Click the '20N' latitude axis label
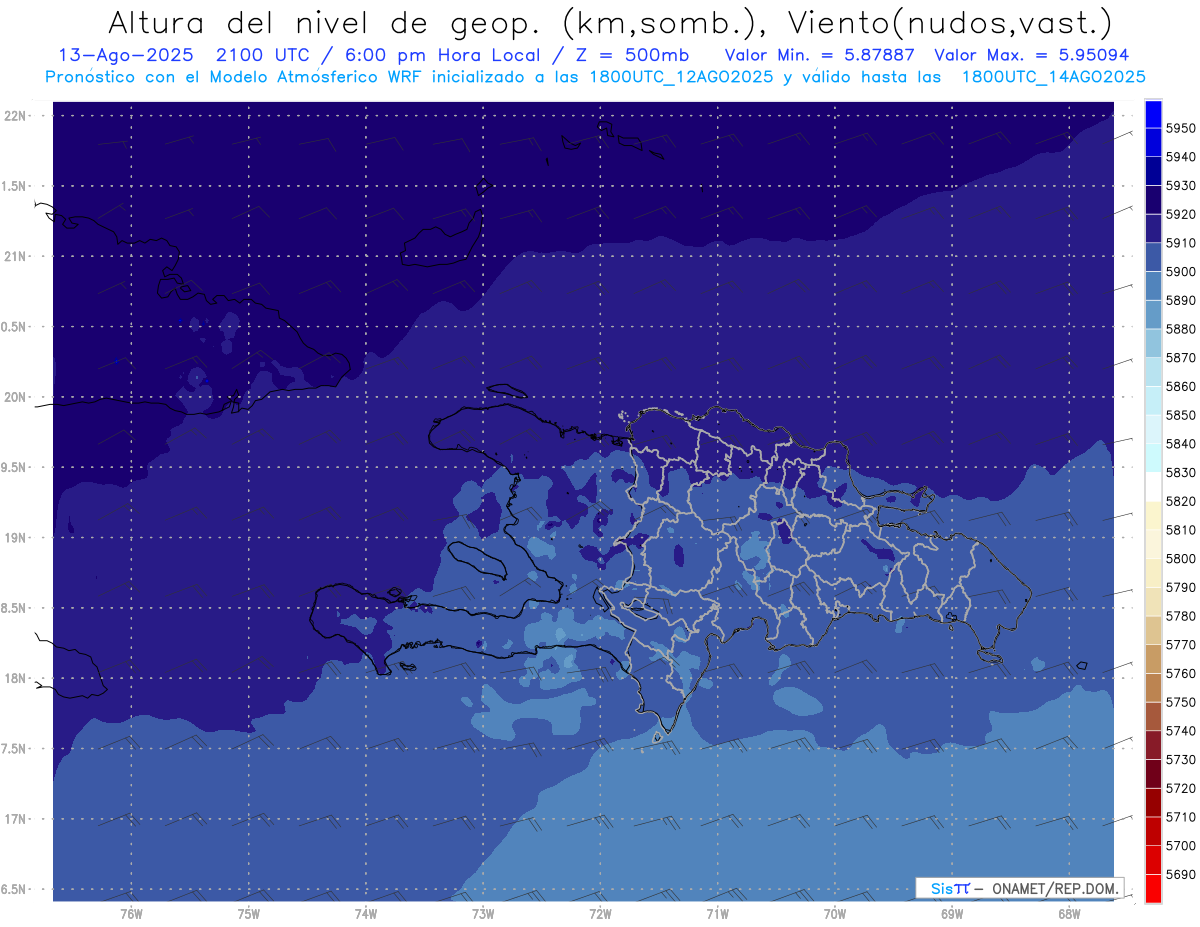 tap(15, 397)
